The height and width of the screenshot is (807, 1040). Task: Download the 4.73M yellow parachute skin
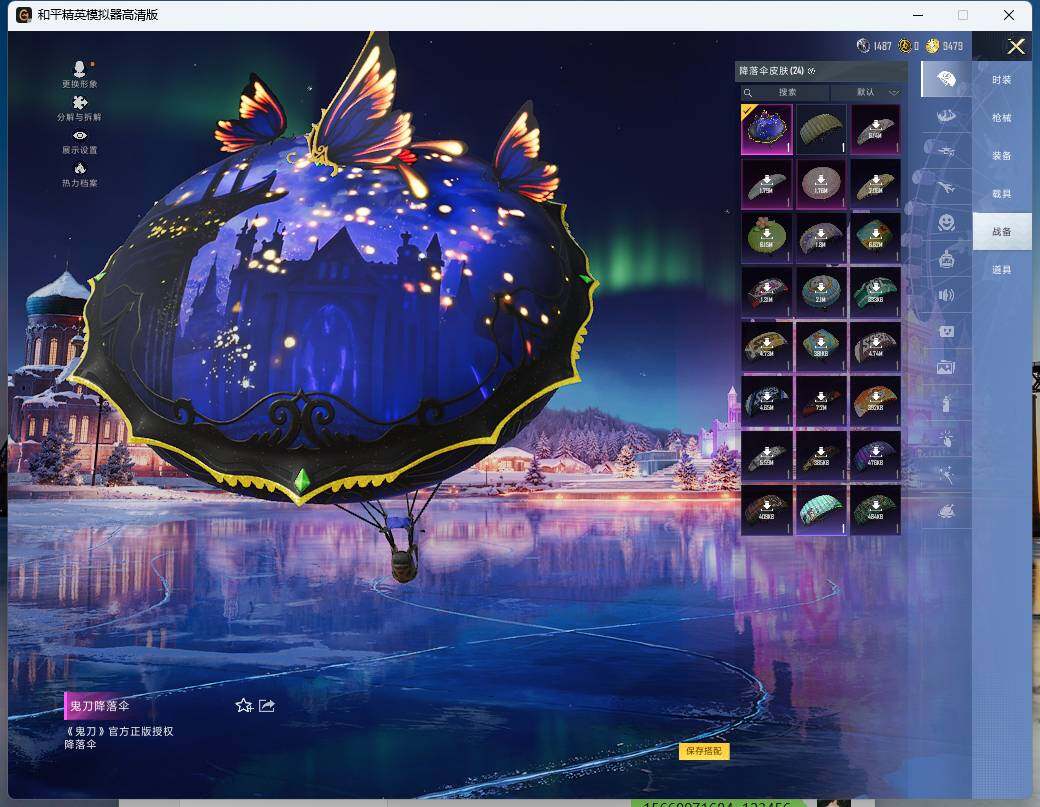[x=766, y=347]
